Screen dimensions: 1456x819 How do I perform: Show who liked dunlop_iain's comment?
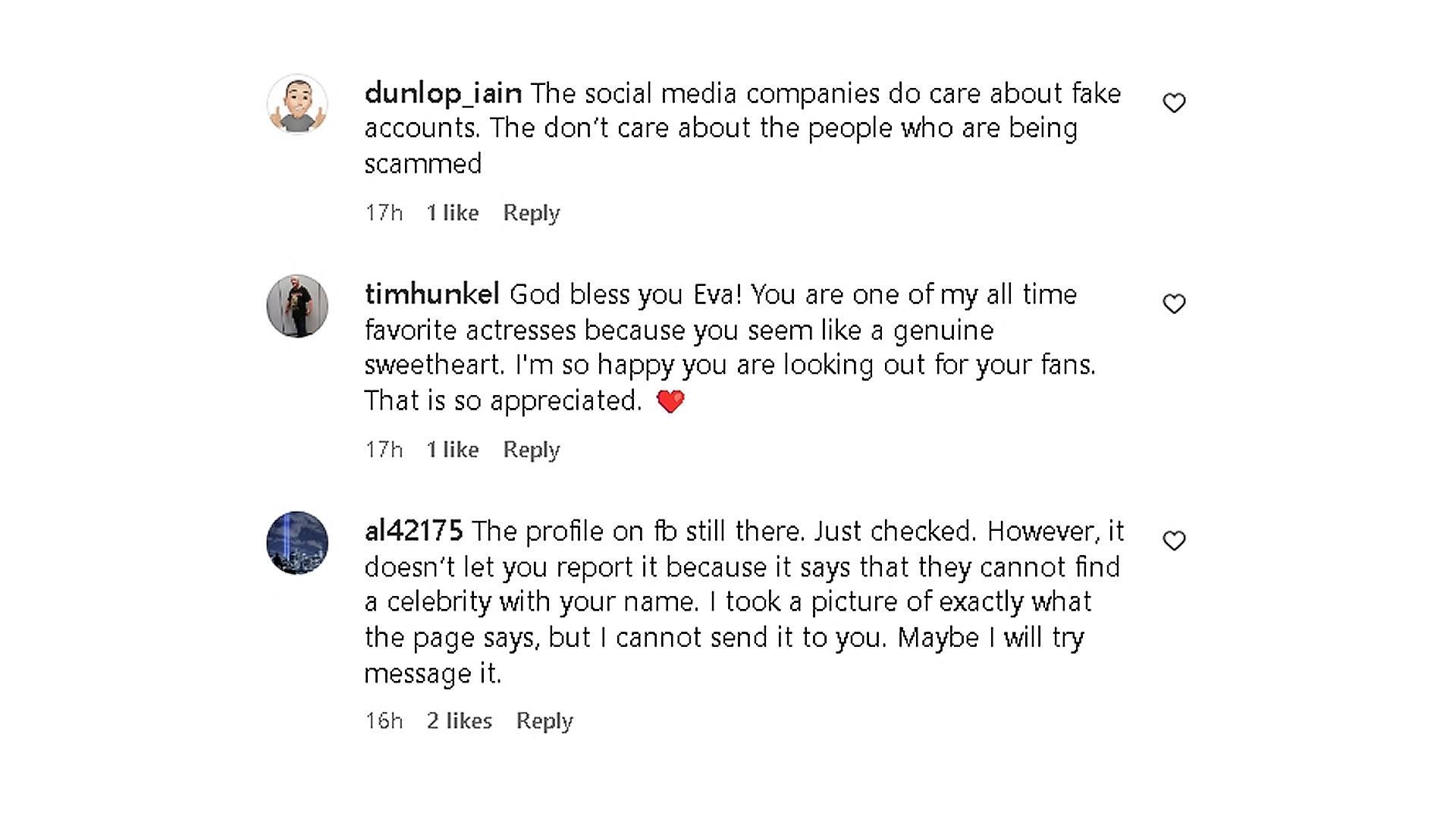click(x=452, y=213)
